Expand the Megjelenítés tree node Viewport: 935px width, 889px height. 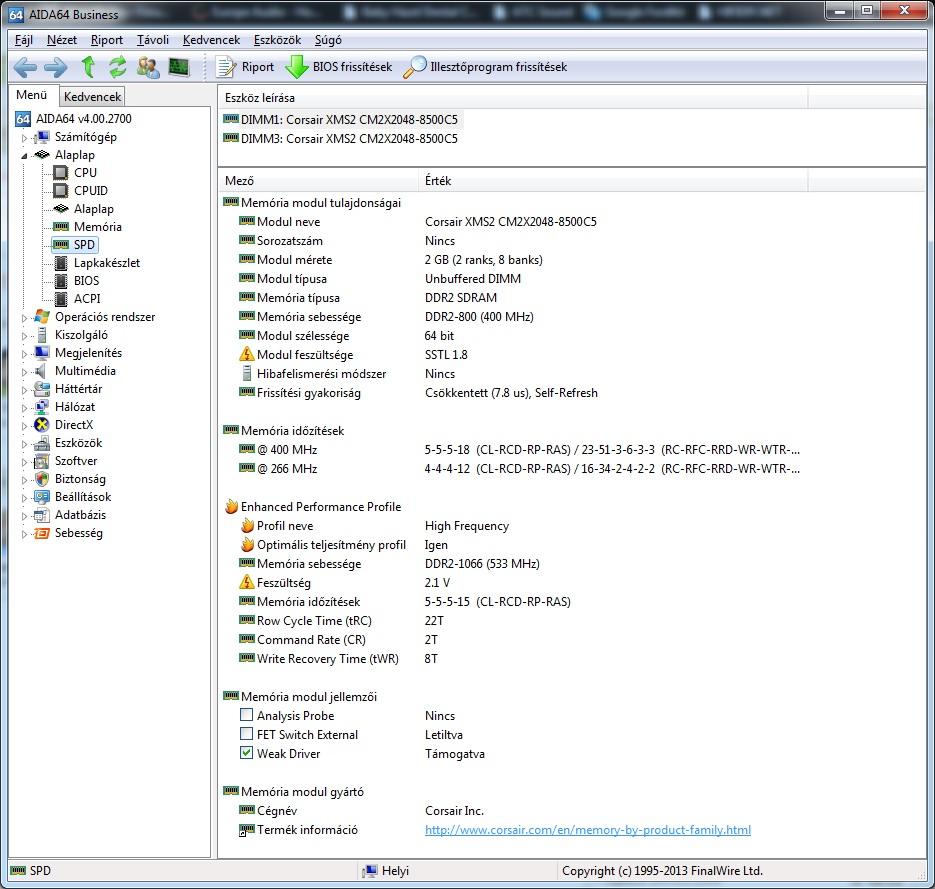(24, 354)
